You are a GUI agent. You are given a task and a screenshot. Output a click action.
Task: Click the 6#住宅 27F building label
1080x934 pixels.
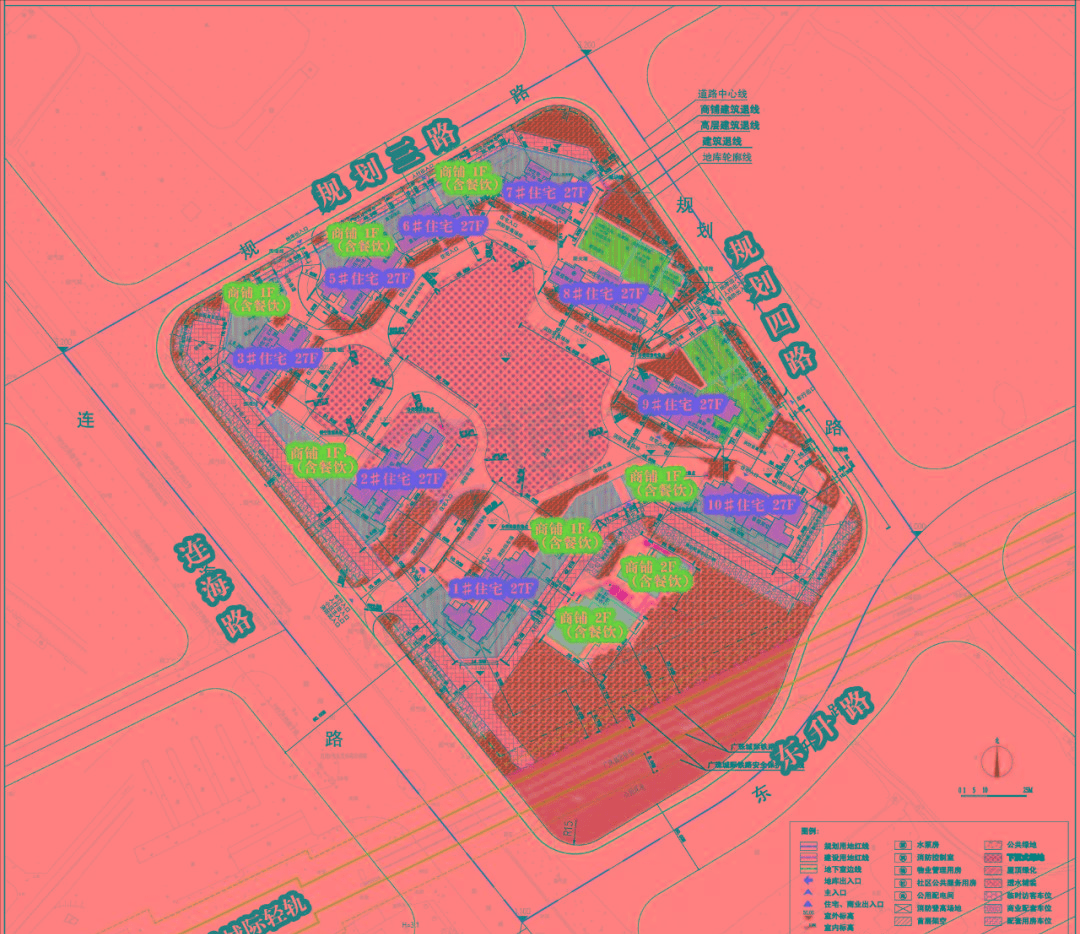coord(443,225)
